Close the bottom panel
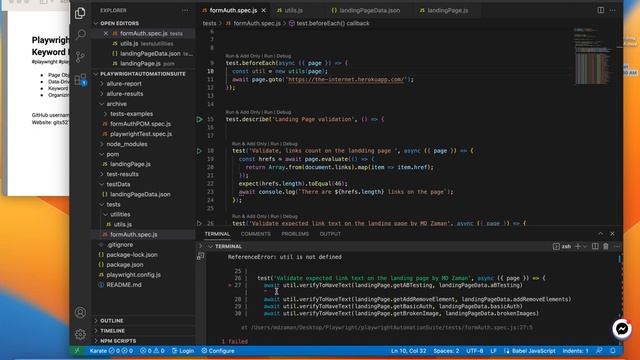Viewport: 640px width, 360px height. [x=612, y=233]
